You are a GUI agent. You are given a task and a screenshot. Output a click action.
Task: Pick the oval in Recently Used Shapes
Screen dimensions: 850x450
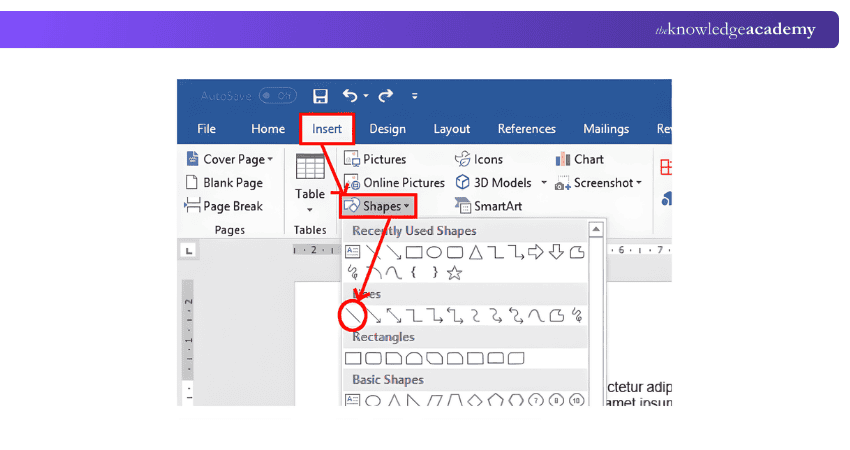434,252
